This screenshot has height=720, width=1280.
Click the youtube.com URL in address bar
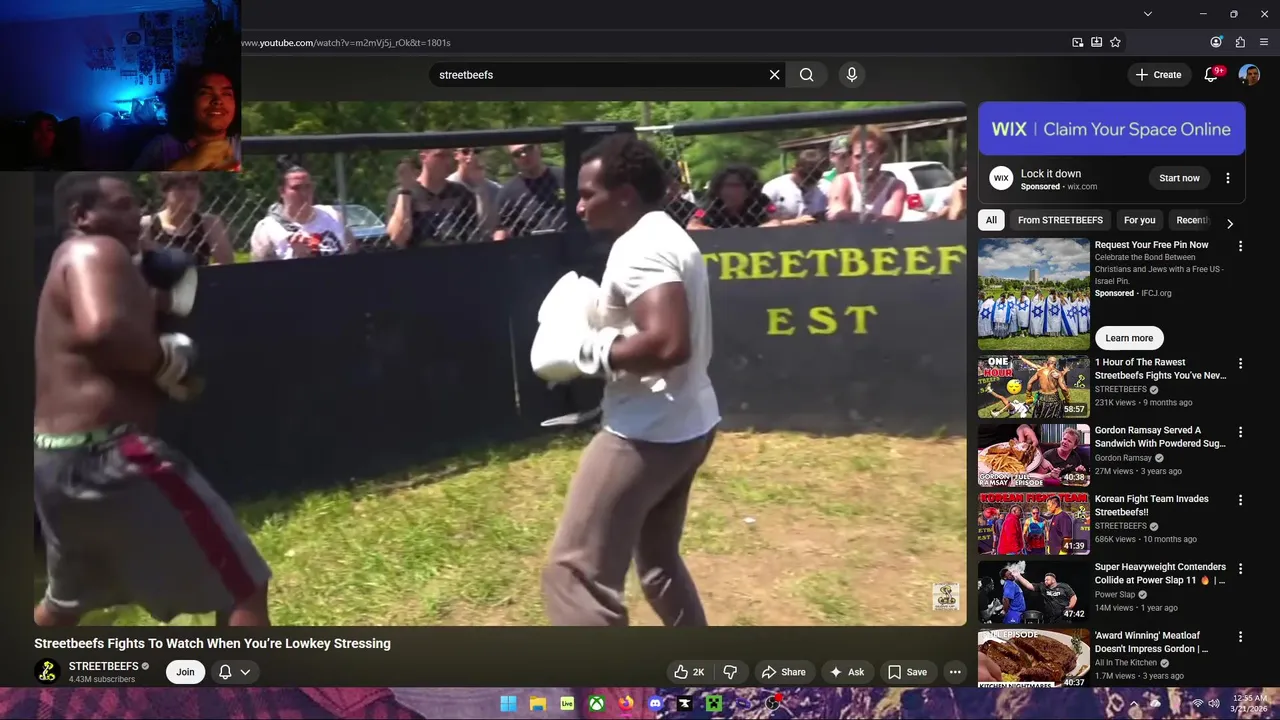(x=346, y=43)
